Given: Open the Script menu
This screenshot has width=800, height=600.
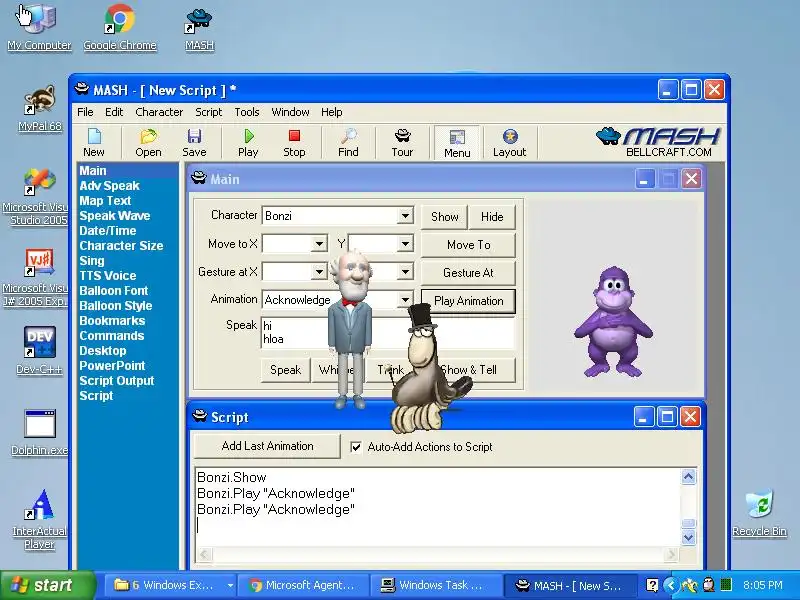Looking at the screenshot, I should pos(208,112).
